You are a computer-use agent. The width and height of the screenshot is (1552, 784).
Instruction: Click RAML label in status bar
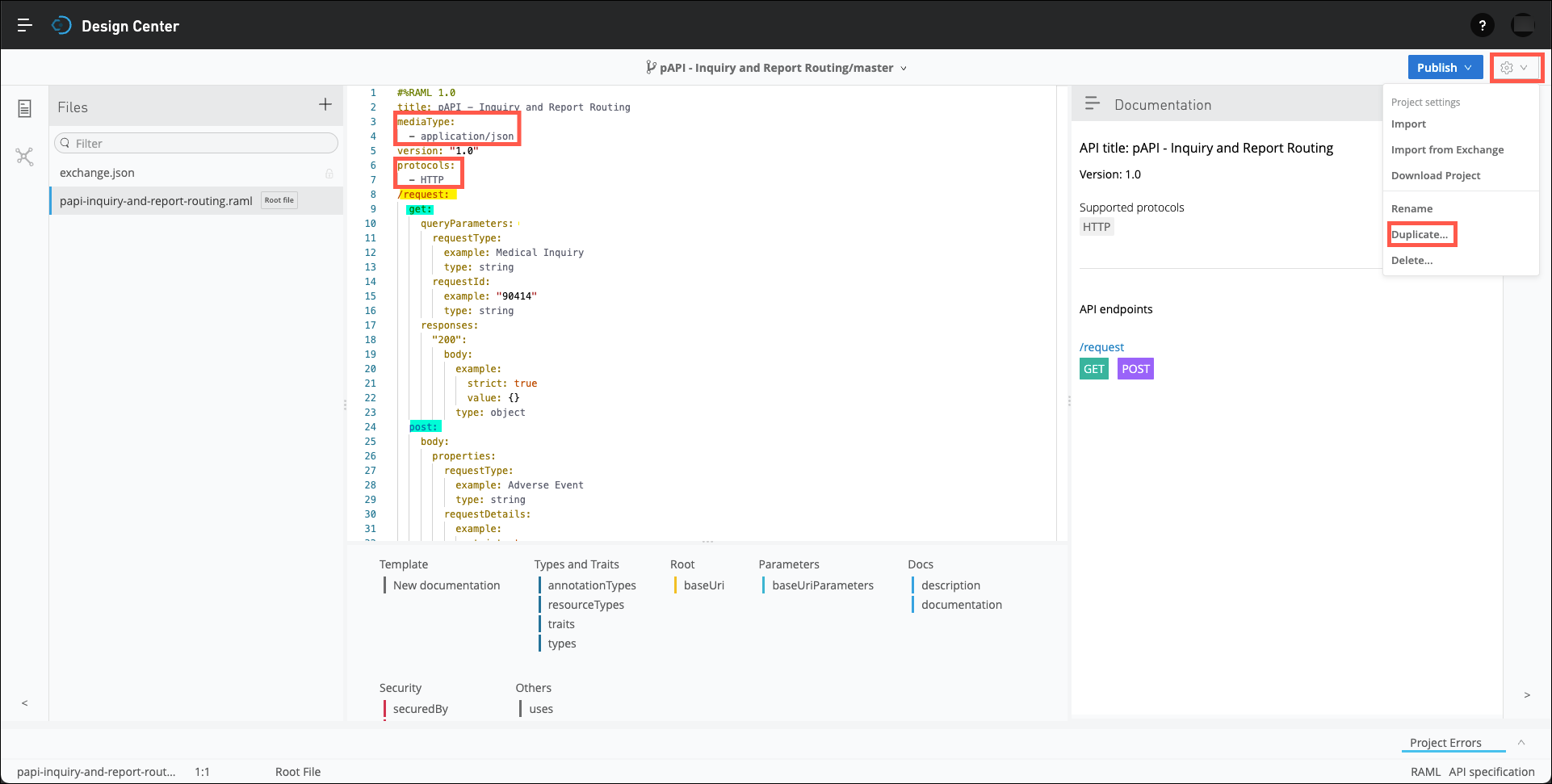(1425, 772)
